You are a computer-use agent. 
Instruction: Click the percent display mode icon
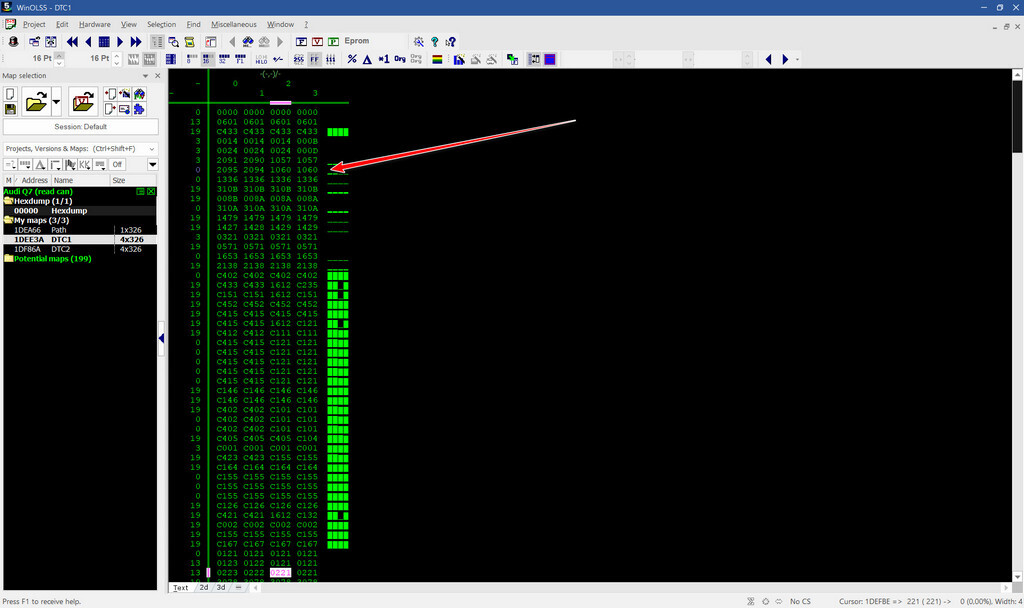pos(352,59)
